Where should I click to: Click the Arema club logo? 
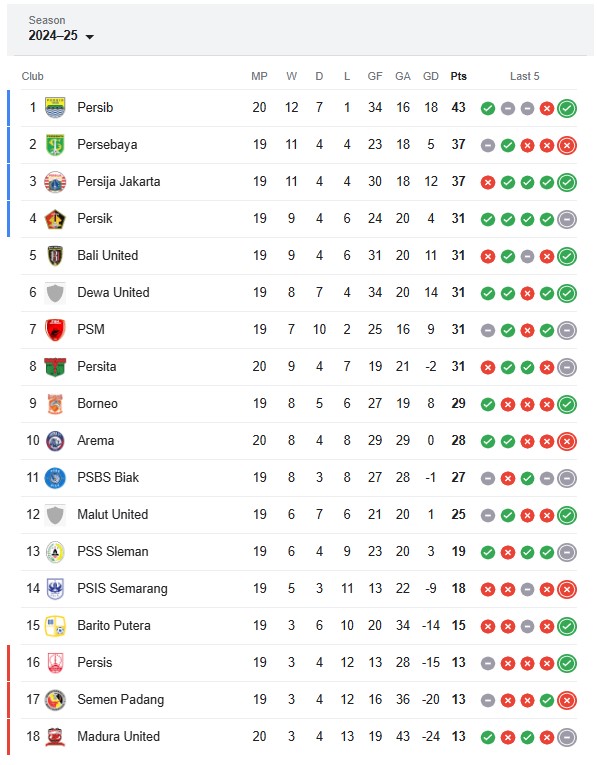coord(55,441)
